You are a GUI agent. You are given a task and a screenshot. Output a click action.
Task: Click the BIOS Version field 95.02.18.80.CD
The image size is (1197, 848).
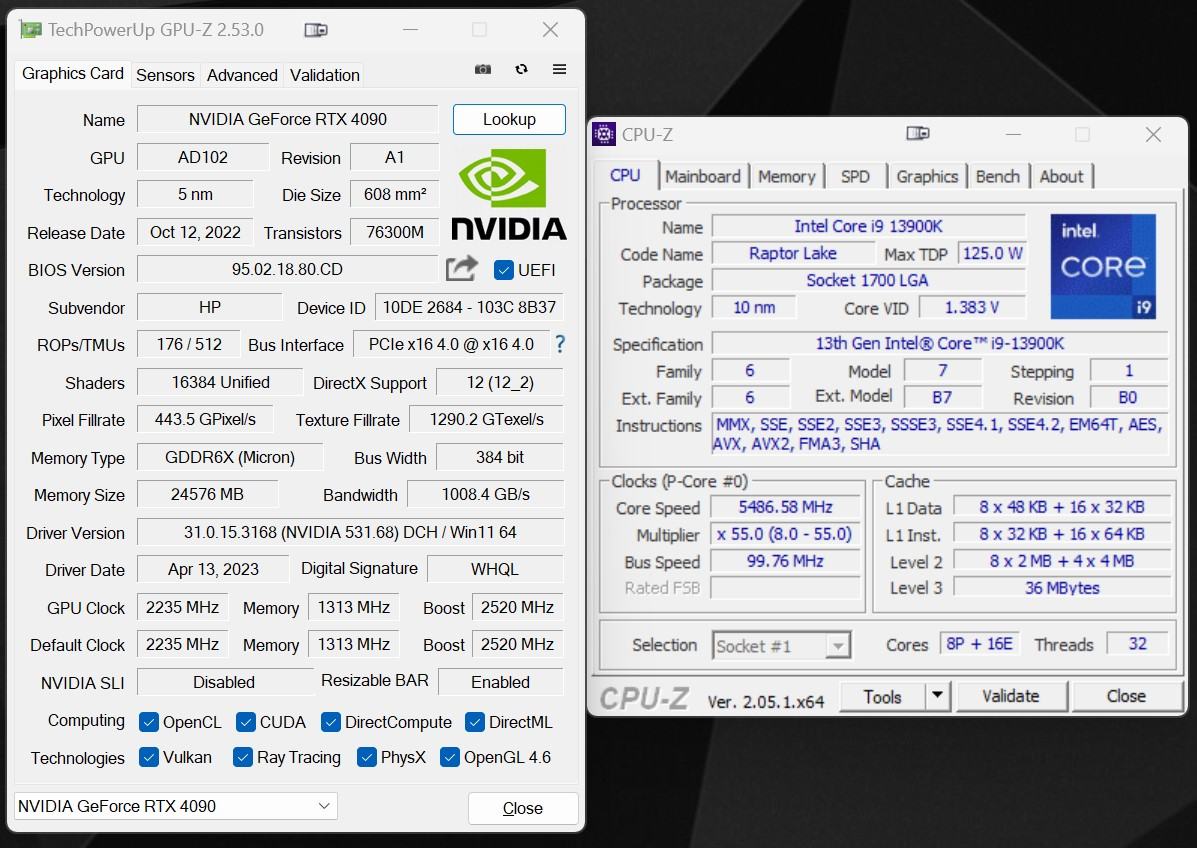pyautogui.click(x=288, y=269)
